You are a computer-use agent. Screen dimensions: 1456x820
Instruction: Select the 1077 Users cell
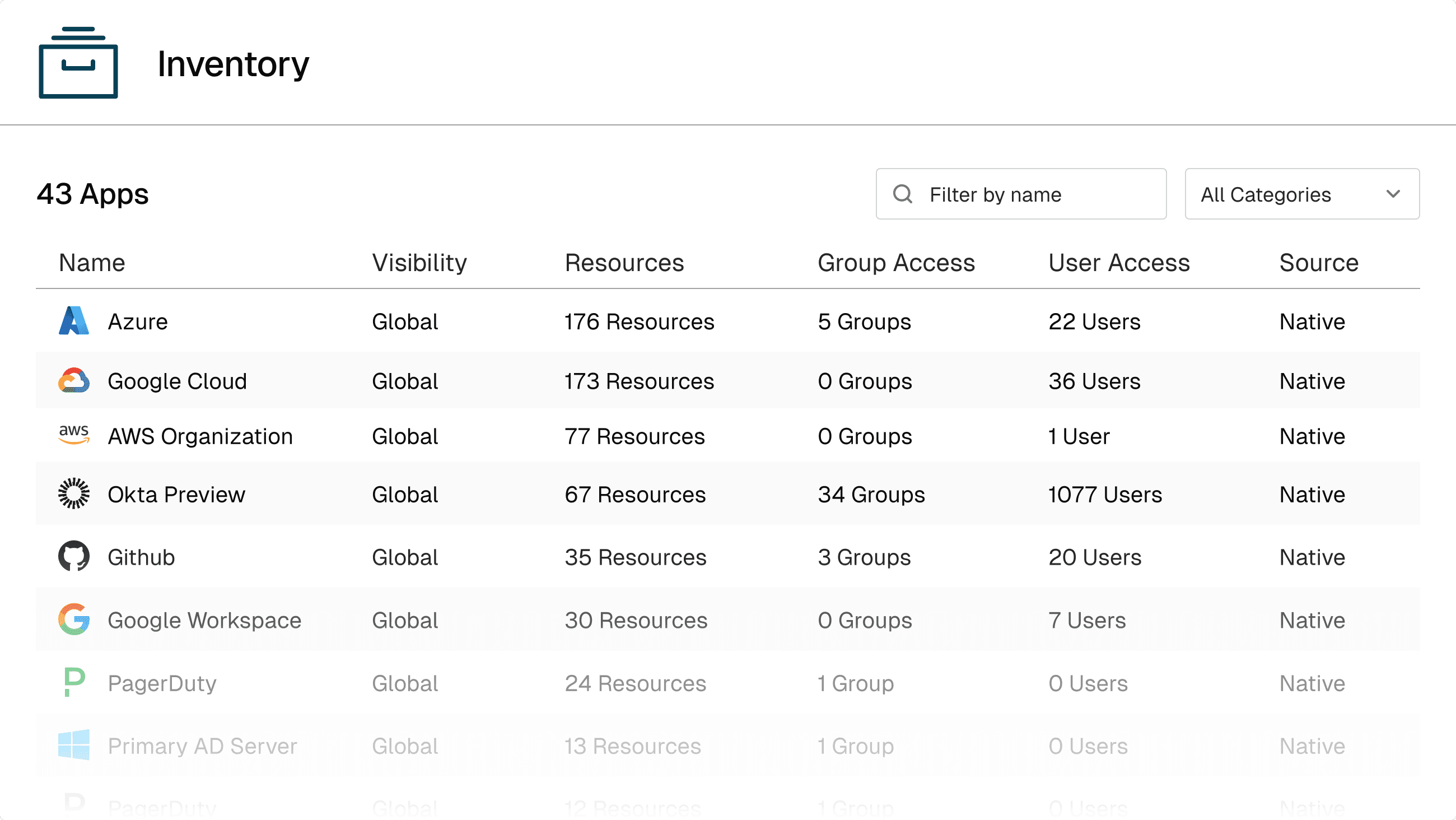1105,495
